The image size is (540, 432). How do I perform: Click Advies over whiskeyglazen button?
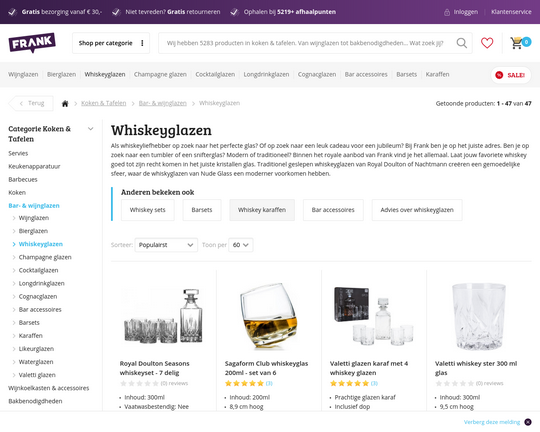(417, 210)
